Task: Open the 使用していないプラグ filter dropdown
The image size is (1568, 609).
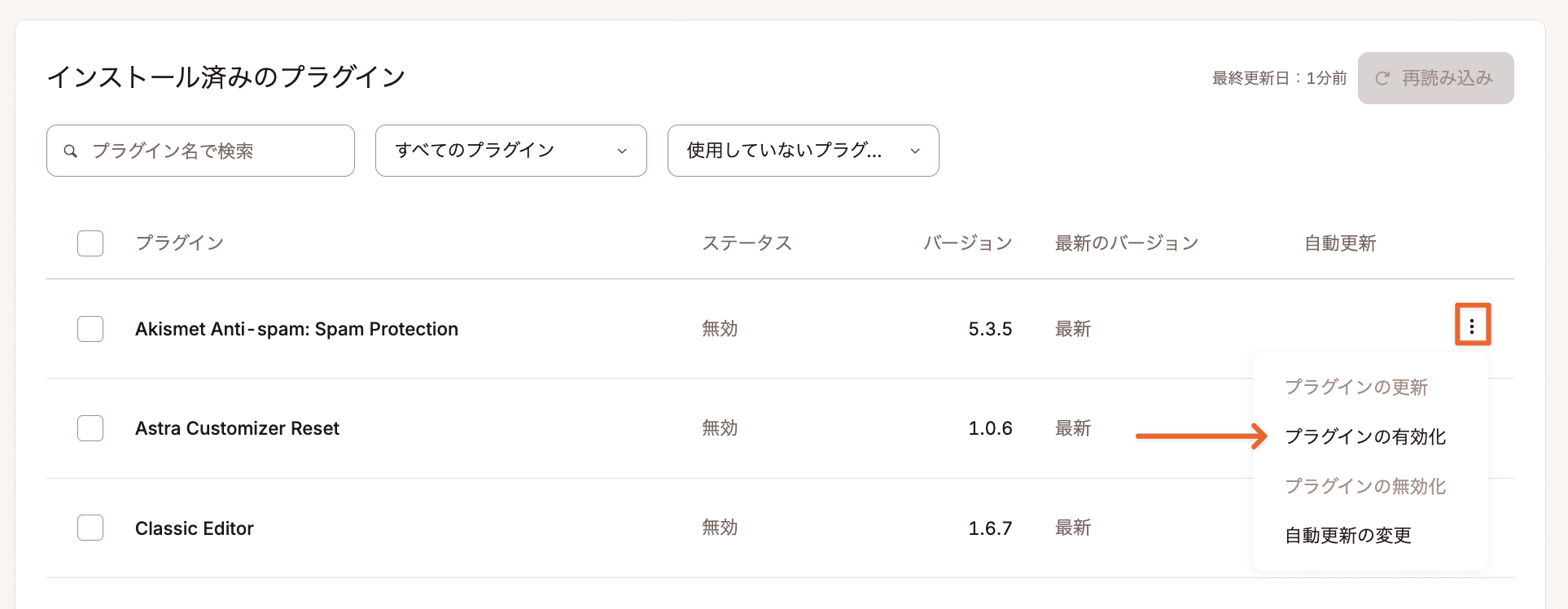Action: coord(803,151)
